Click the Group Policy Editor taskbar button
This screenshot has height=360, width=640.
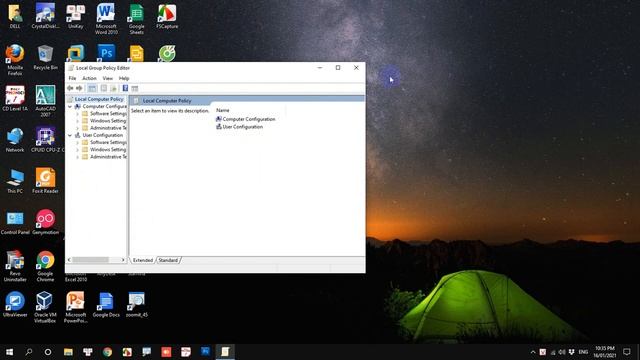pyautogui.click(x=225, y=352)
